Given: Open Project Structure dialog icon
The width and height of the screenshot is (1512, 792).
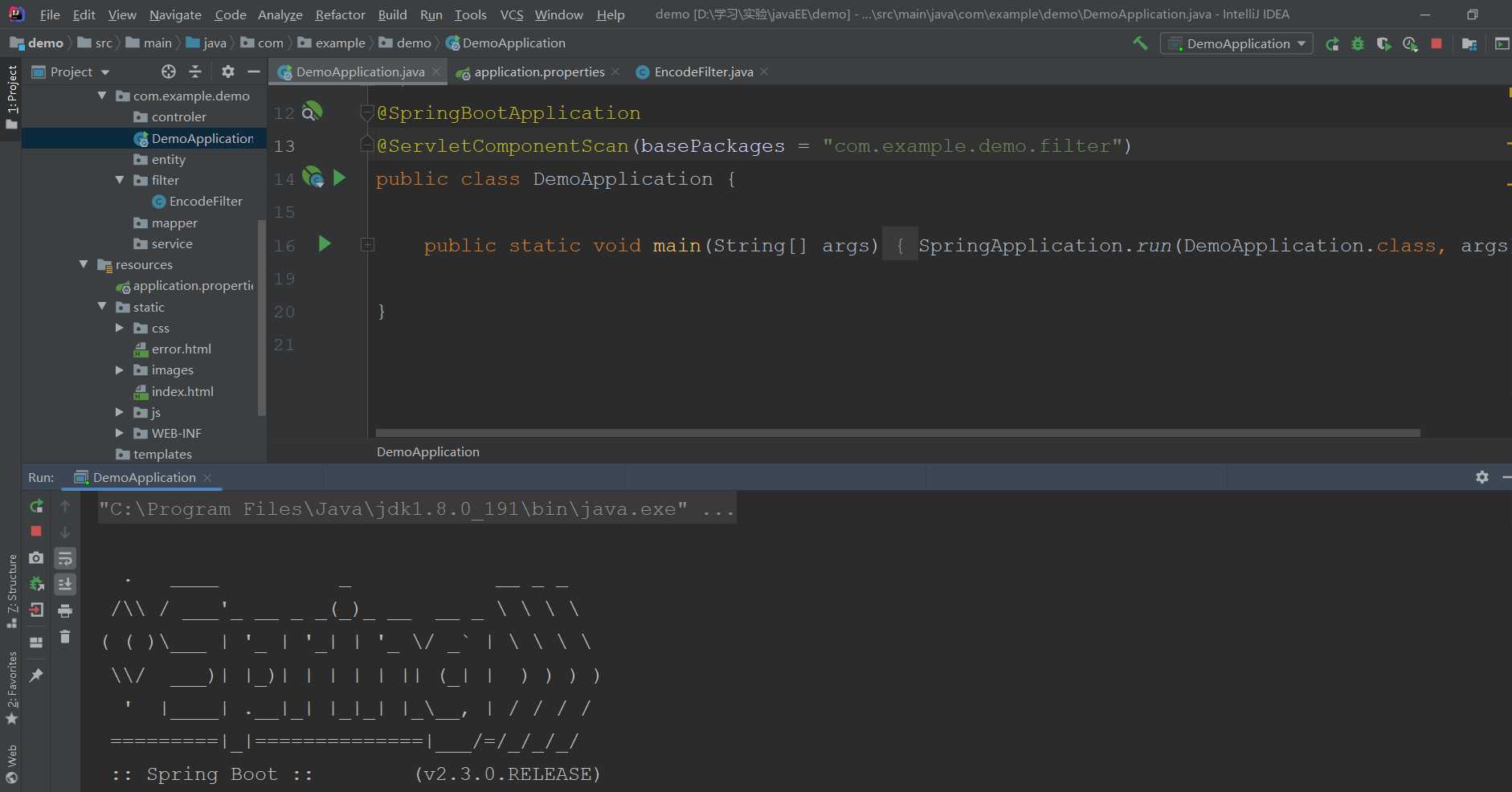Looking at the screenshot, I should point(1469,44).
